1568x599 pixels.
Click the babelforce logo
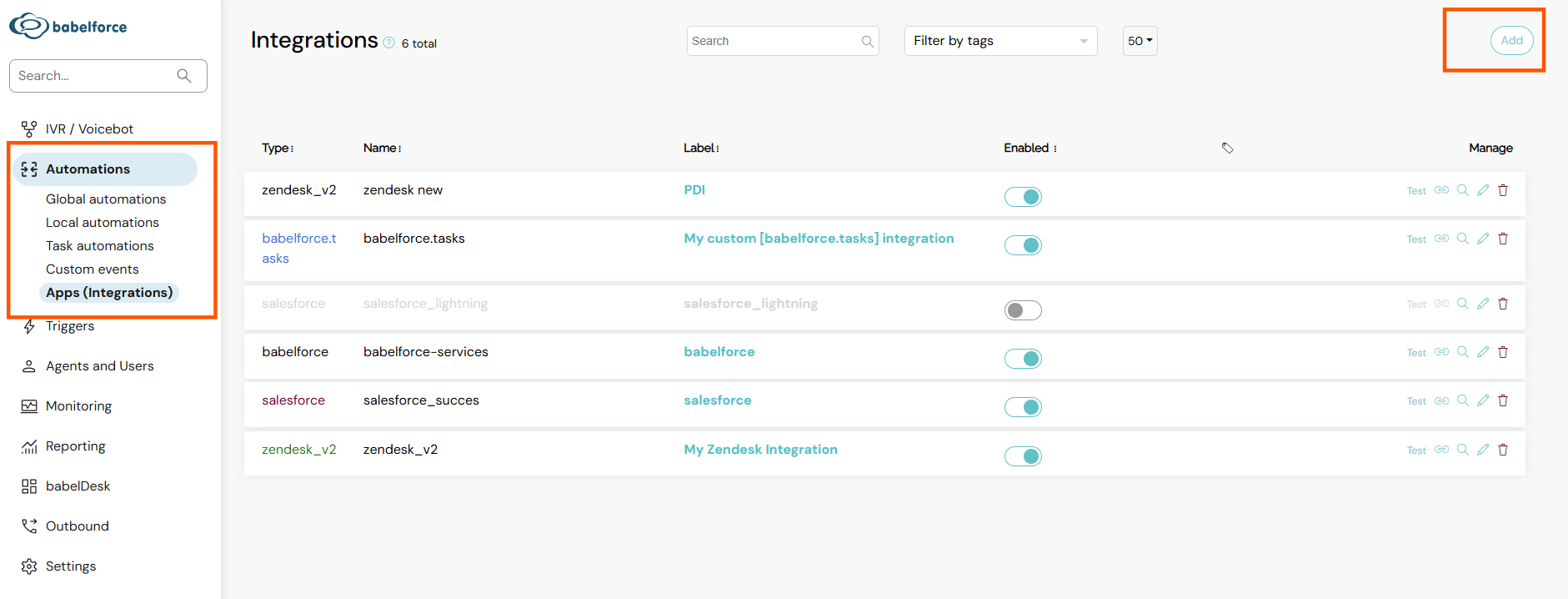tap(68, 26)
